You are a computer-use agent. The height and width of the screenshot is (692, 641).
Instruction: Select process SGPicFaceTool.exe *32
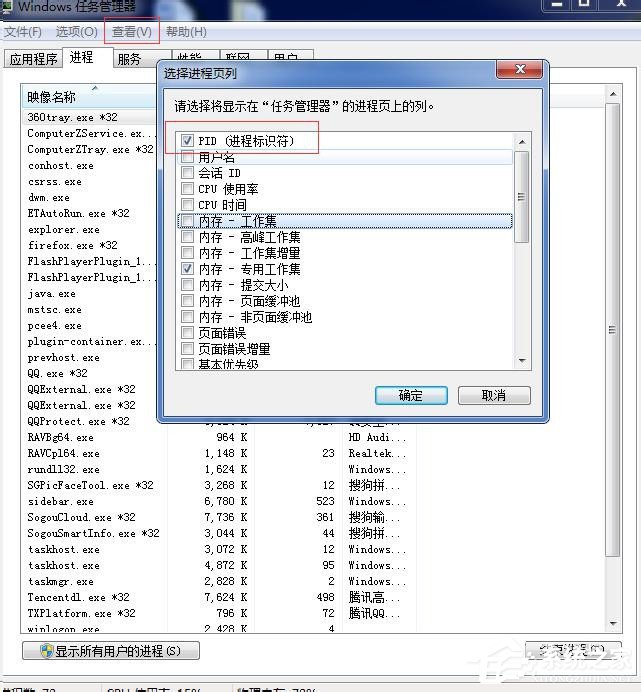point(90,485)
